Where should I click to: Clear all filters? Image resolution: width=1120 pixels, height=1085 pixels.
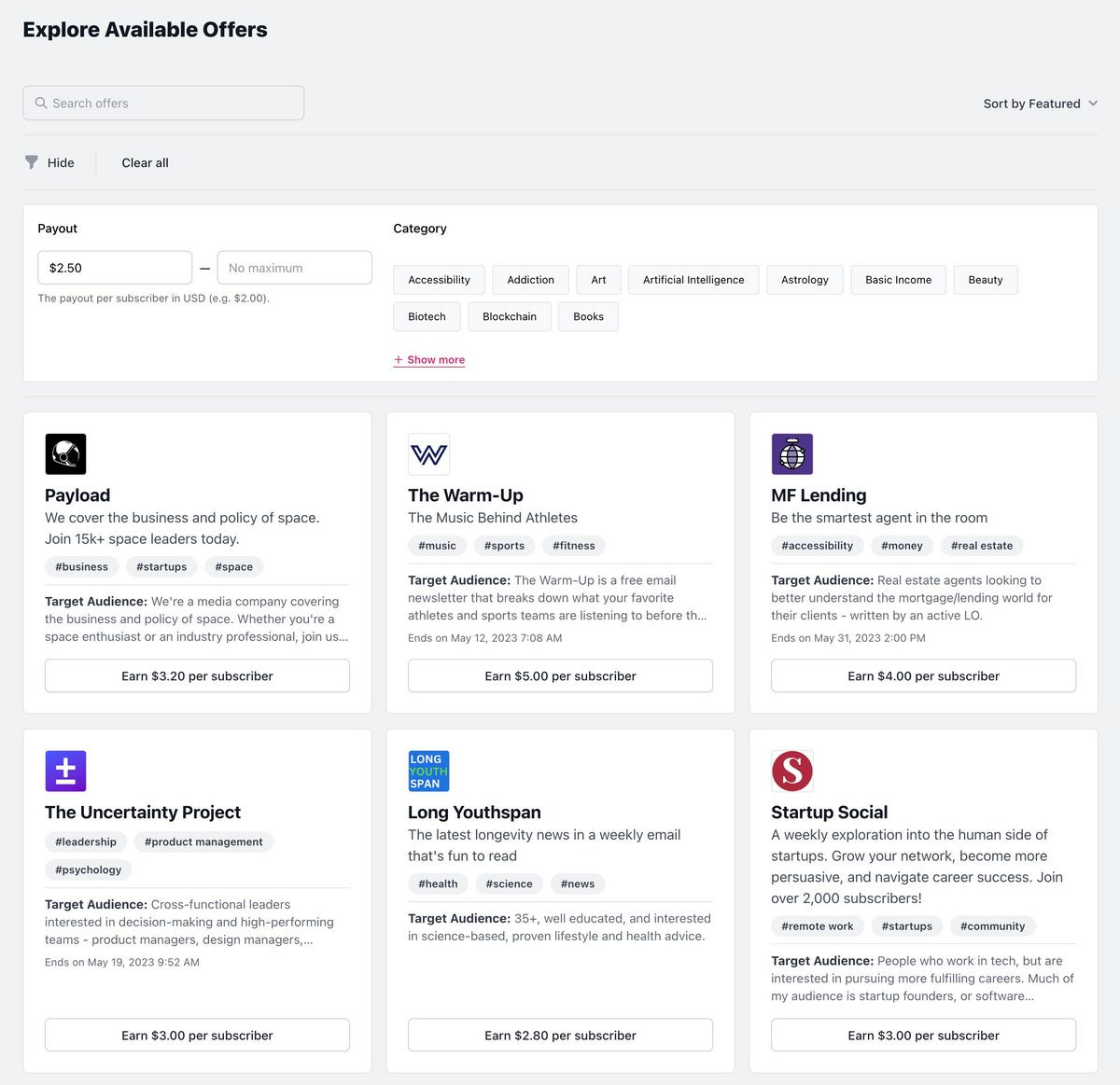(145, 162)
